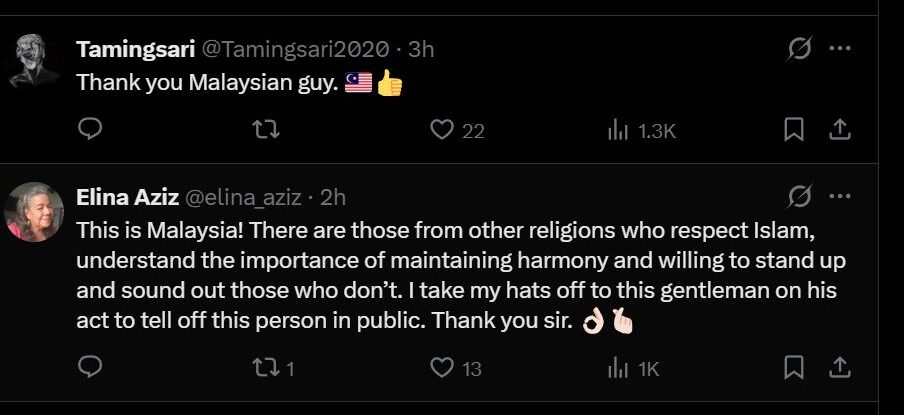904x415 pixels.
Task: Bookmark Tamingsari's tweet
Action: [794, 130]
